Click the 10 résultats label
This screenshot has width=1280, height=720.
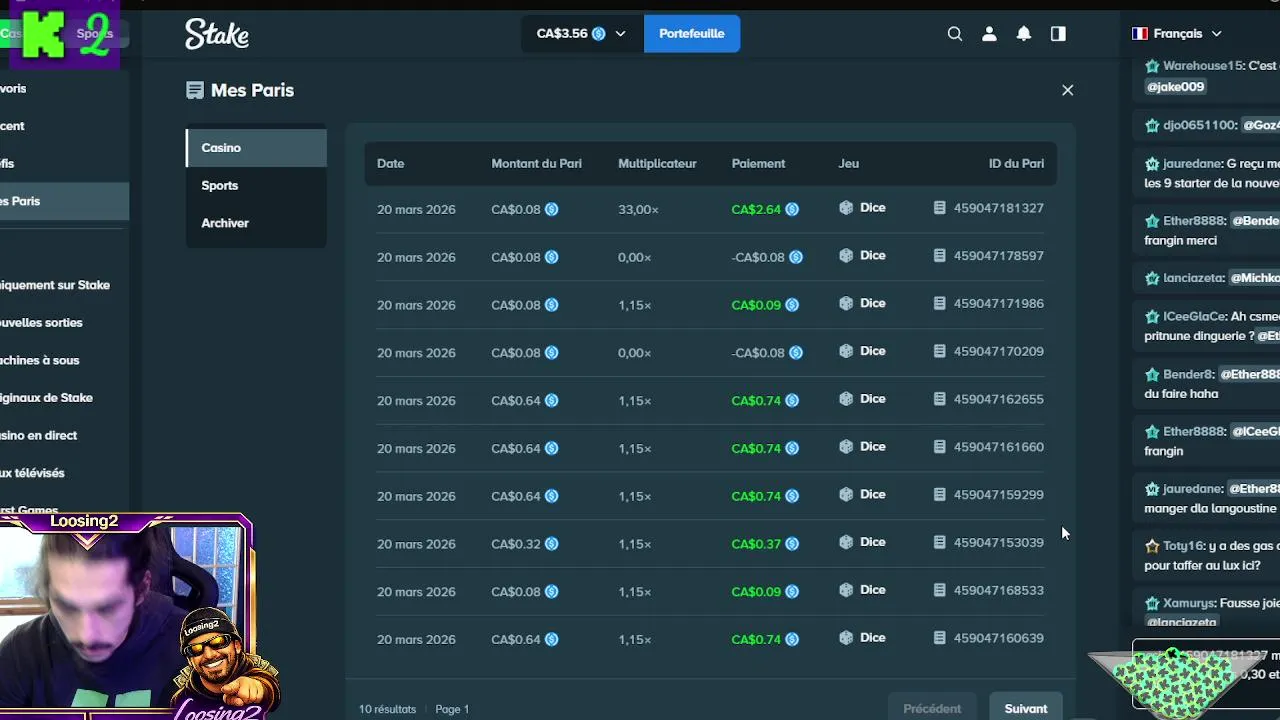388,709
